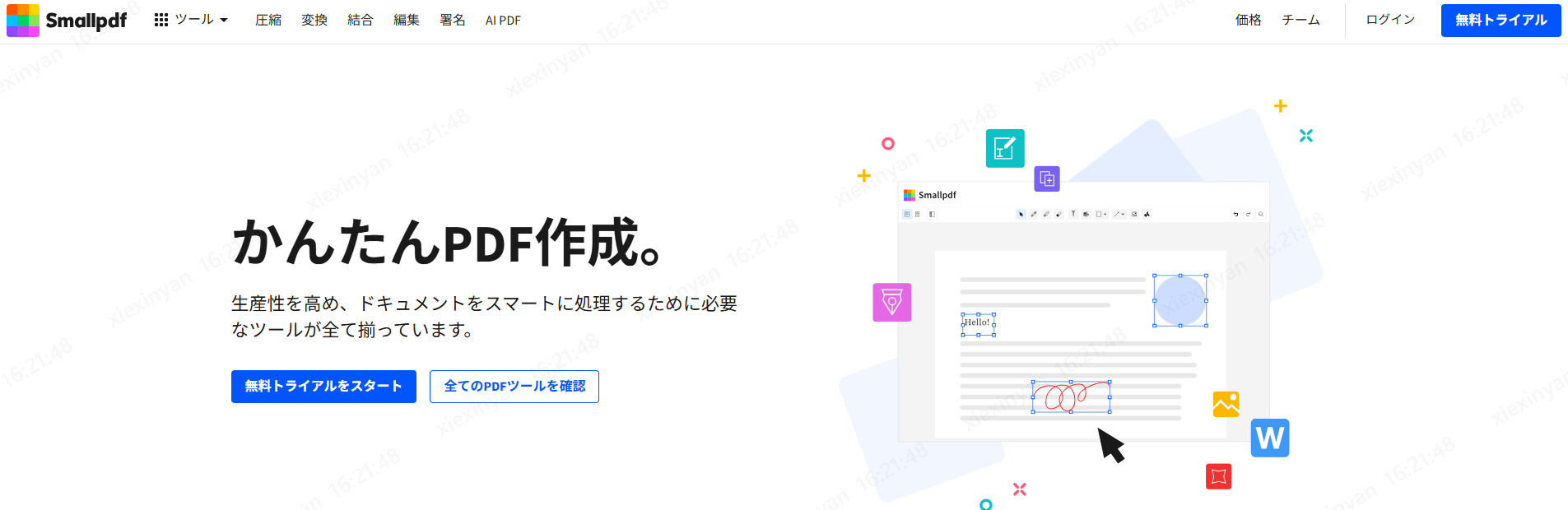Open the AI PDF menu item

pyautogui.click(x=503, y=20)
